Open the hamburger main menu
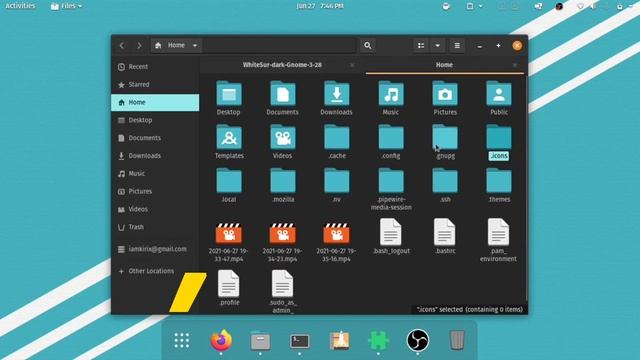This screenshot has height=360, width=640. (x=457, y=45)
